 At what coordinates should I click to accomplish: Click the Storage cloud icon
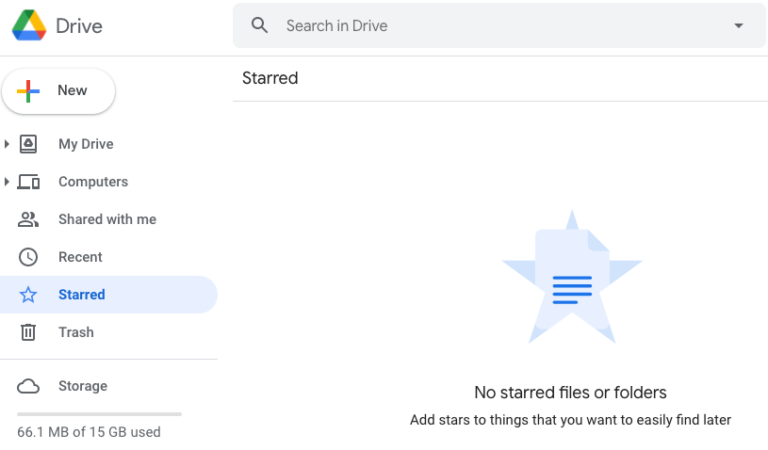click(x=29, y=386)
